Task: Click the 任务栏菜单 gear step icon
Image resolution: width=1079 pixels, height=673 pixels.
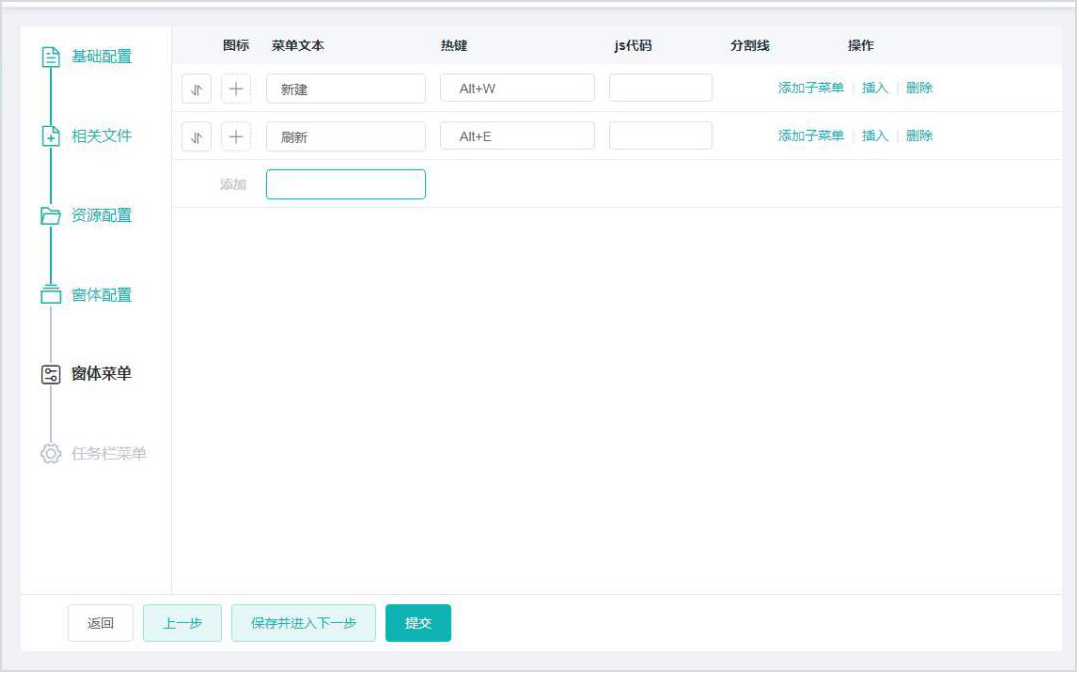Action: point(51,454)
